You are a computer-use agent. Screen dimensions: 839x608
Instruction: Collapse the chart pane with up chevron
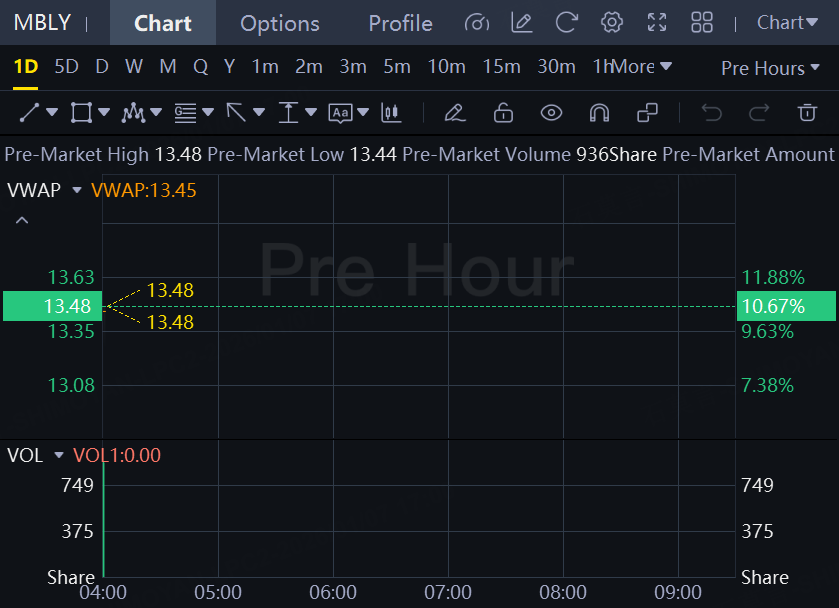pyautogui.click(x=22, y=220)
